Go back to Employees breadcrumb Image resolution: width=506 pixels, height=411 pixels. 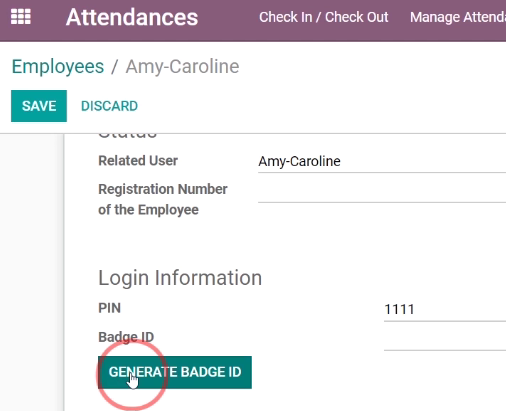coord(58,66)
